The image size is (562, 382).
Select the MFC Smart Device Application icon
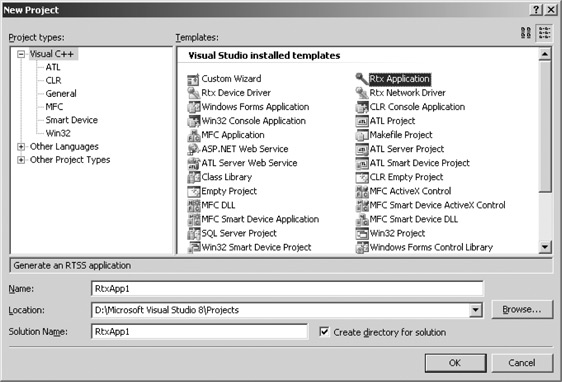pyautogui.click(x=193, y=219)
